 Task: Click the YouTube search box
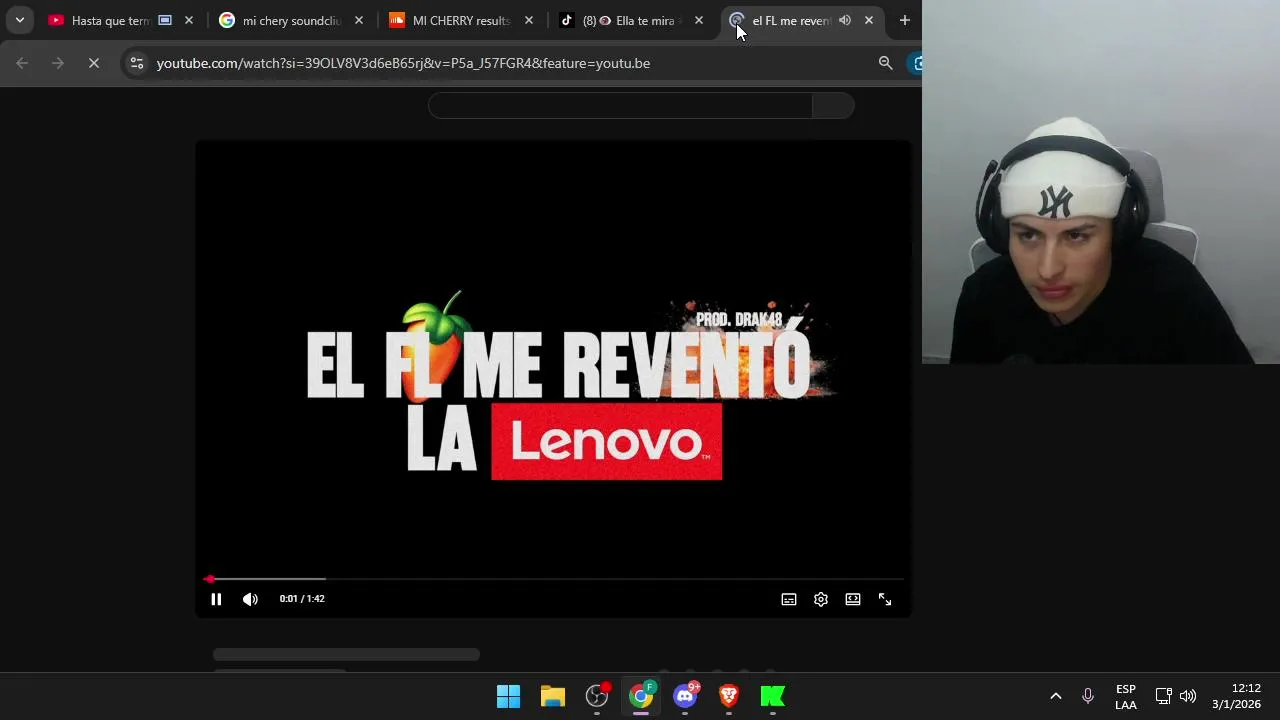point(620,106)
